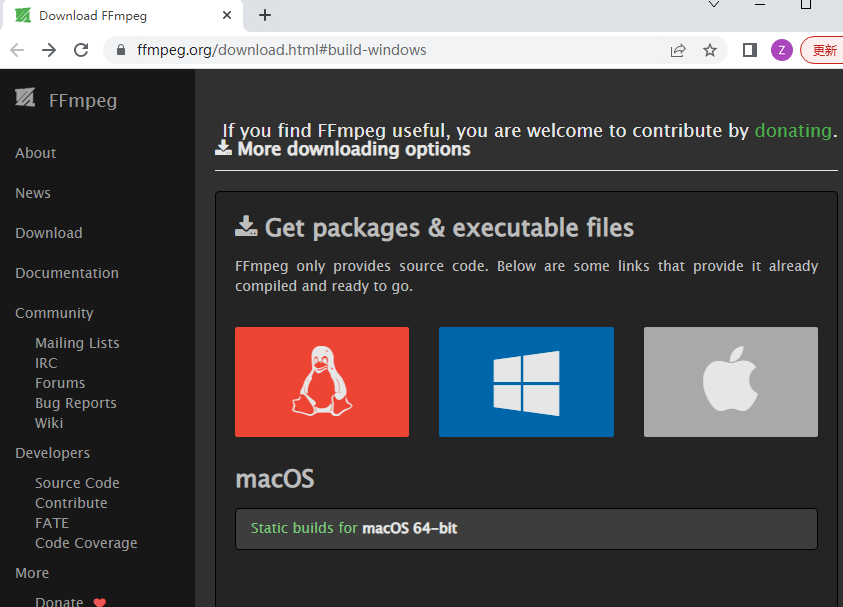Click the Apple logo download tile
The width and height of the screenshot is (843, 607).
[730, 382]
